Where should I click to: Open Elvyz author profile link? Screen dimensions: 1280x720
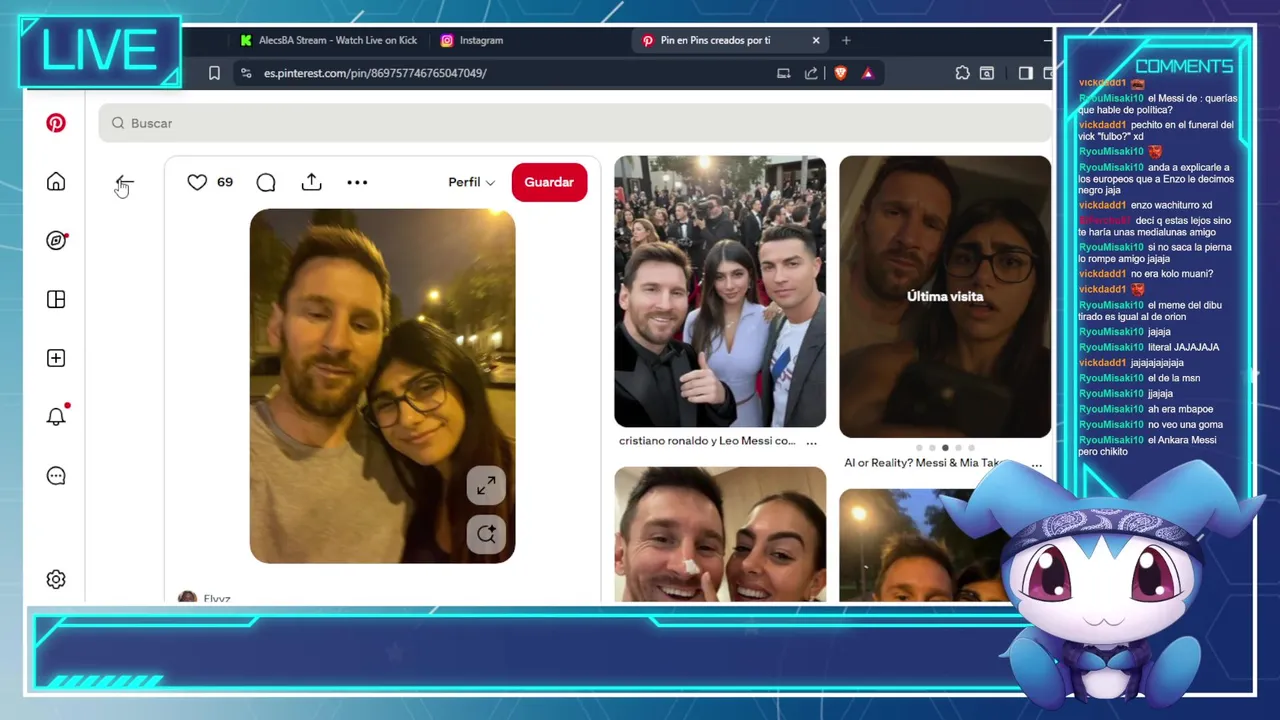(217, 598)
